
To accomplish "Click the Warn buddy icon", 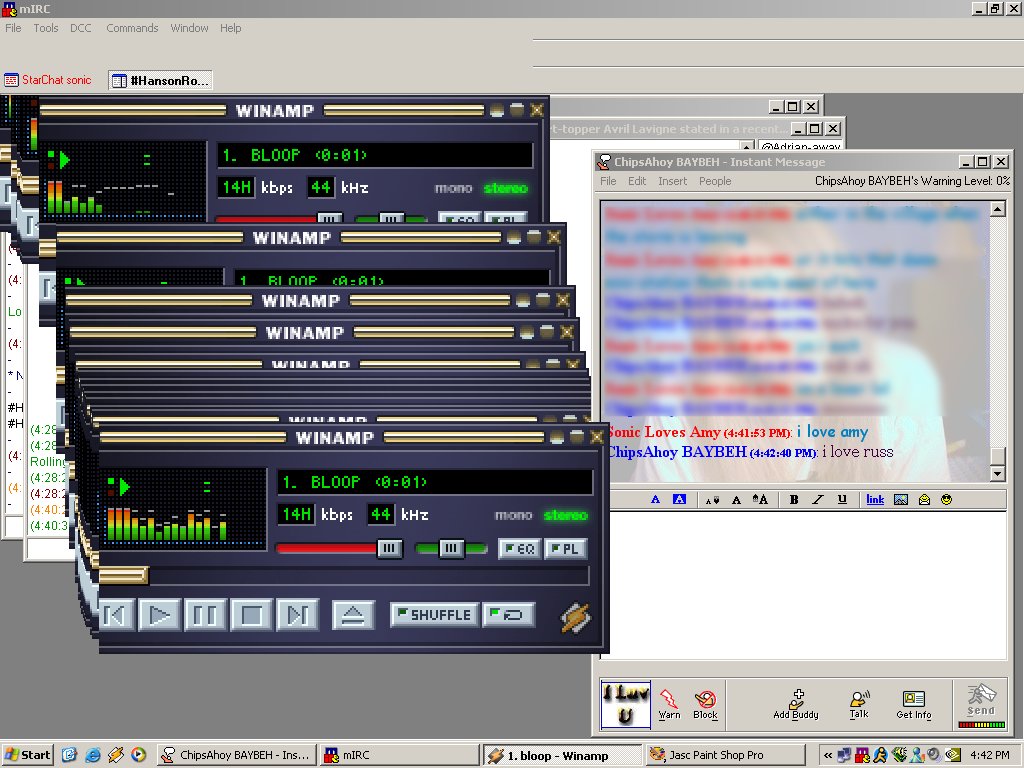I will pyautogui.click(x=669, y=703).
